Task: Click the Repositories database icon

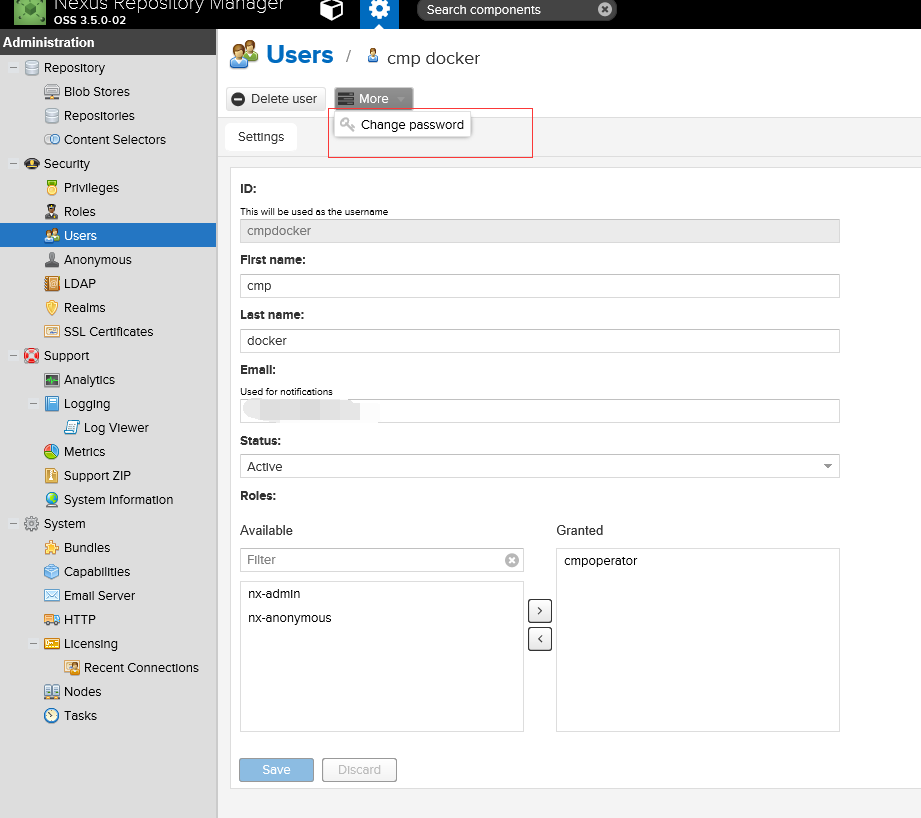Action: pos(52,116)
